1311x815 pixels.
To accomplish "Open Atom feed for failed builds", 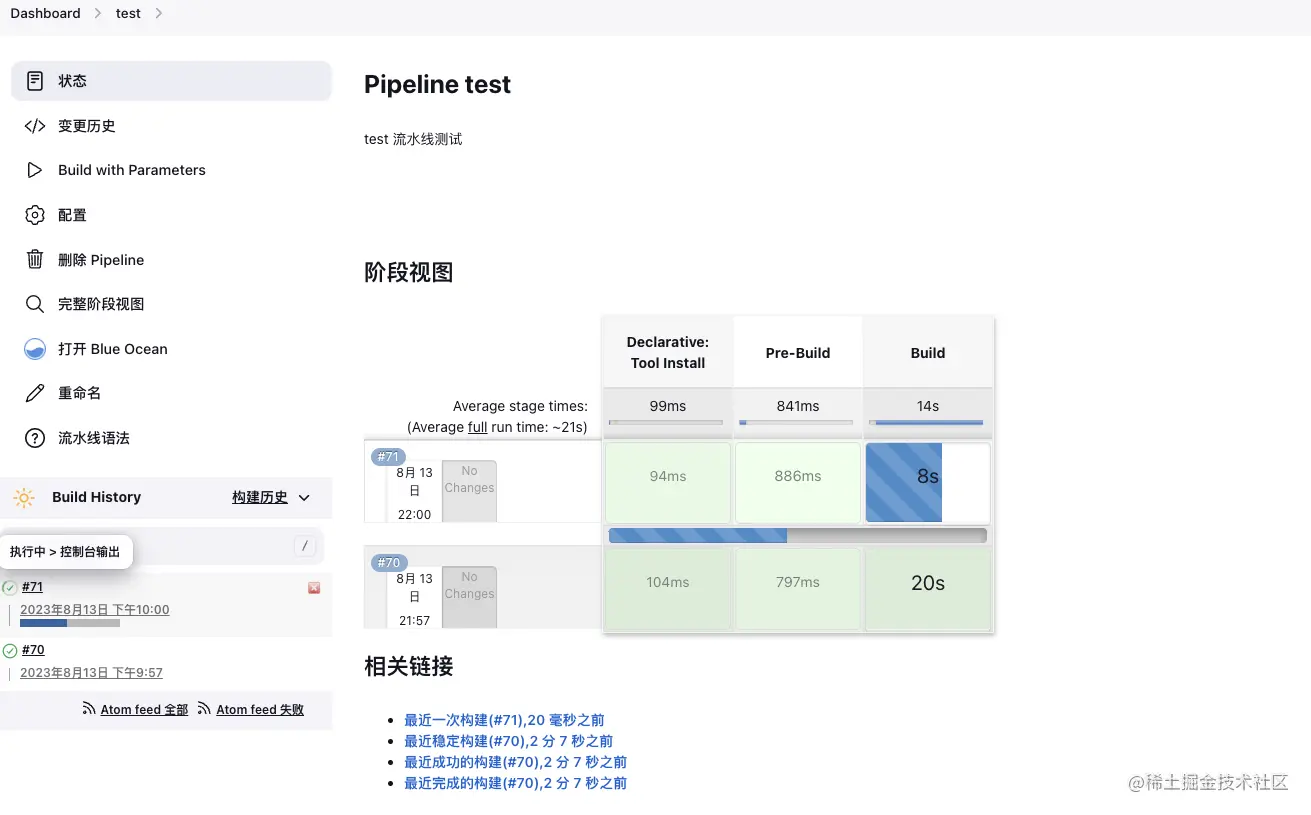I will coord(260,710).
